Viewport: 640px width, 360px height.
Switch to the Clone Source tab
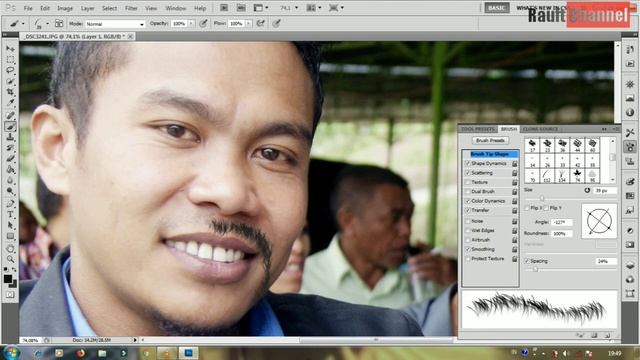(540, 129)
